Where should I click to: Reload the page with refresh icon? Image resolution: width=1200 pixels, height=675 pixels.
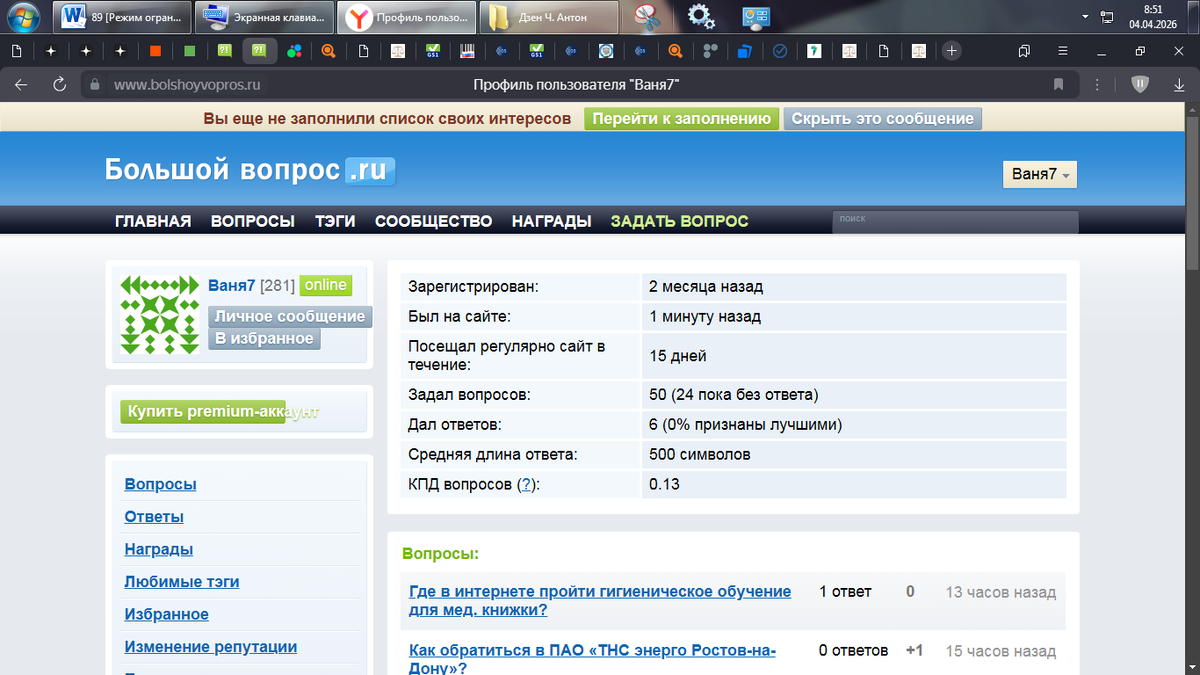point(60,85)
